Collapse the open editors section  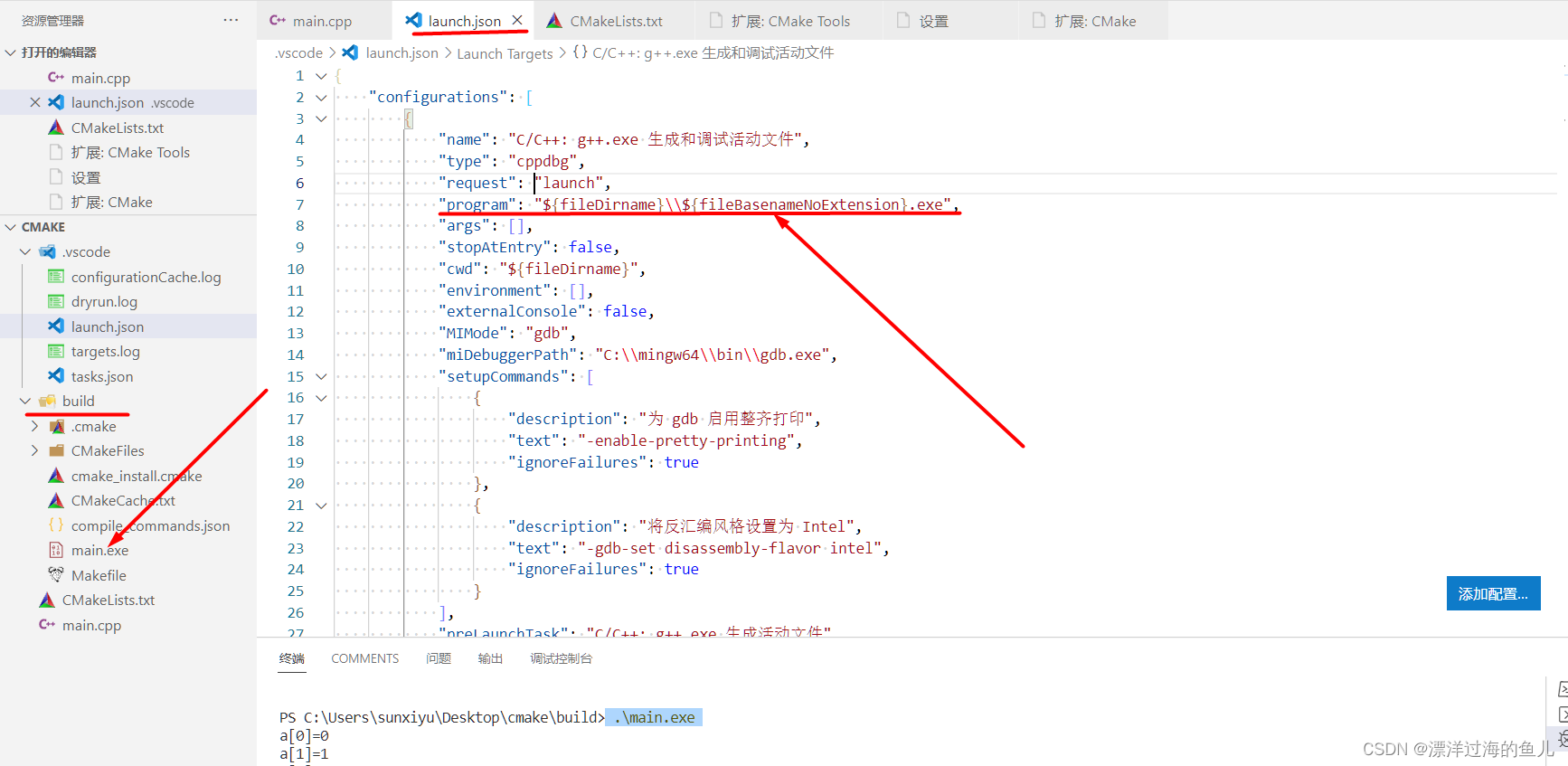[x=11, y=52]
